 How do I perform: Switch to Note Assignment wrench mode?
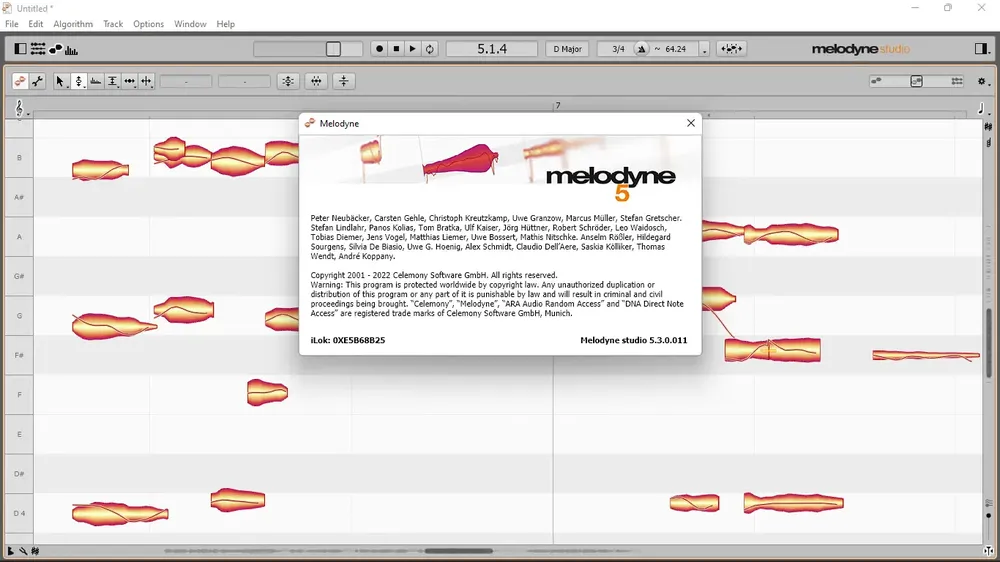[38, 81]
